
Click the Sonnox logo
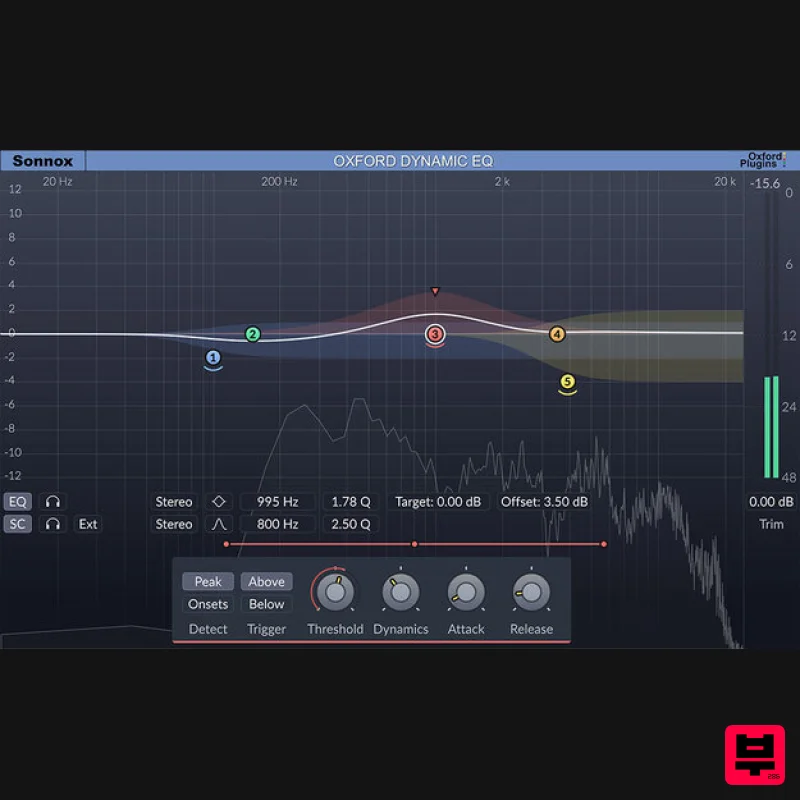click(44, 160)
